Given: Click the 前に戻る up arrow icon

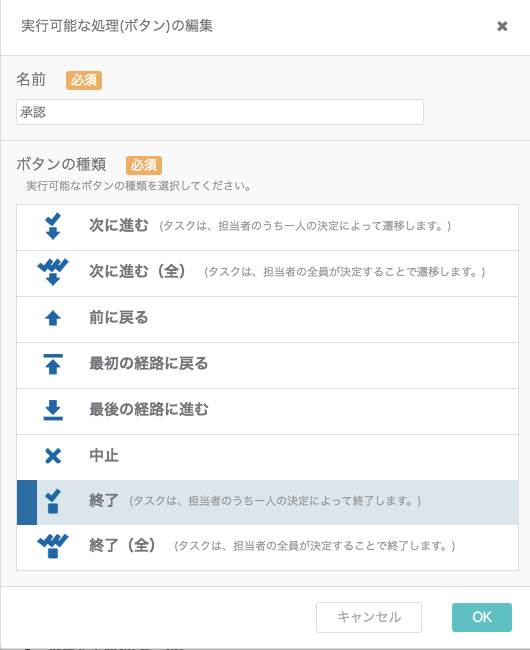Looking at the screenshot, I should click(53, 318).
